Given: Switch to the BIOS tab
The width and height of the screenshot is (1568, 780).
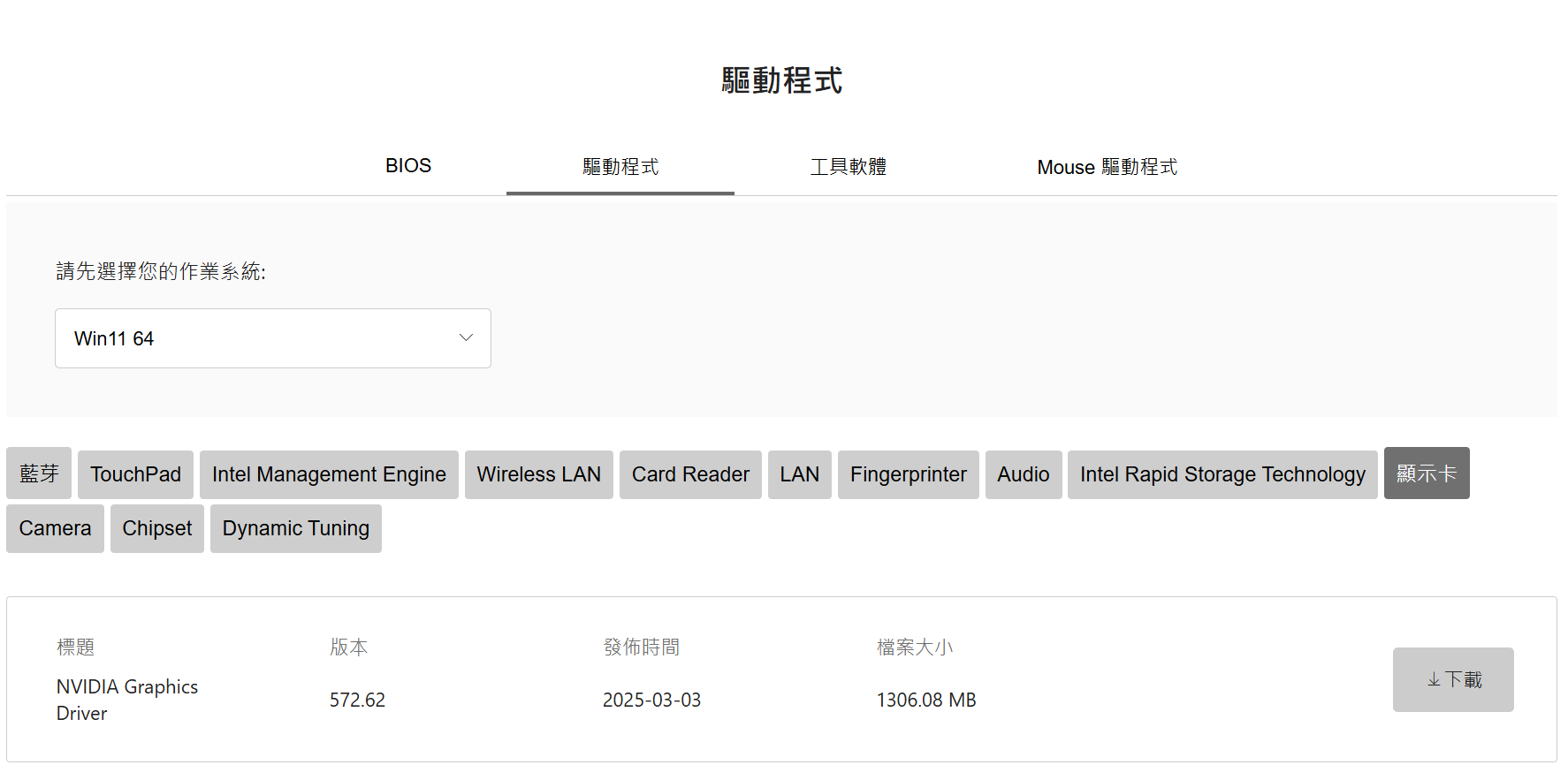Looking at the screenshot, I should click(407, 166).
